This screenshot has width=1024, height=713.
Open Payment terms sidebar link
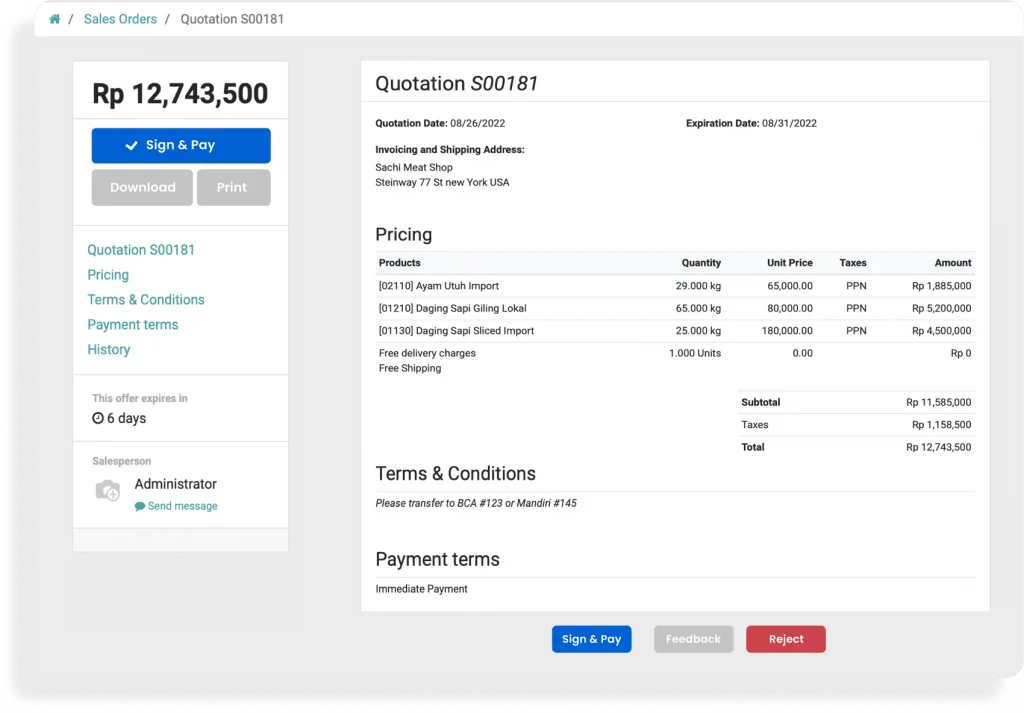(x=133, y=325)
